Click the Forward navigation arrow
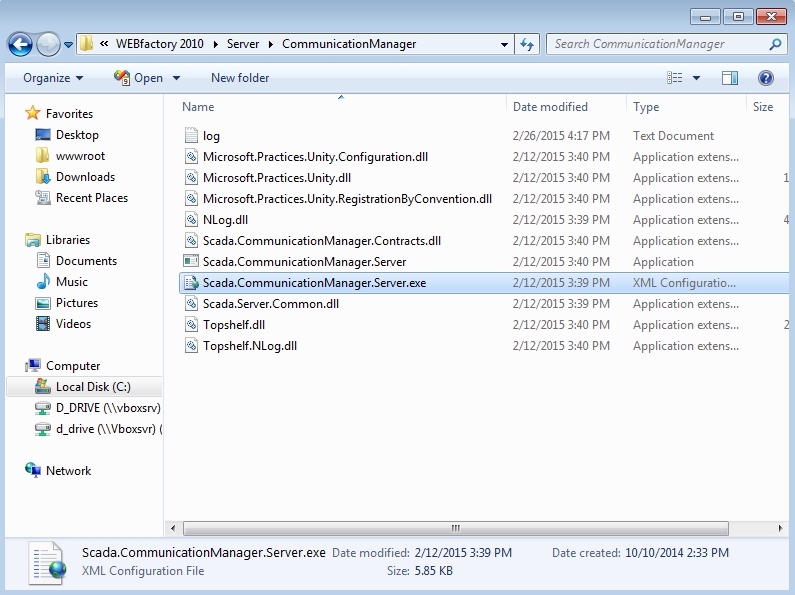Screen dimensions: 795x595 click(48, 45)
